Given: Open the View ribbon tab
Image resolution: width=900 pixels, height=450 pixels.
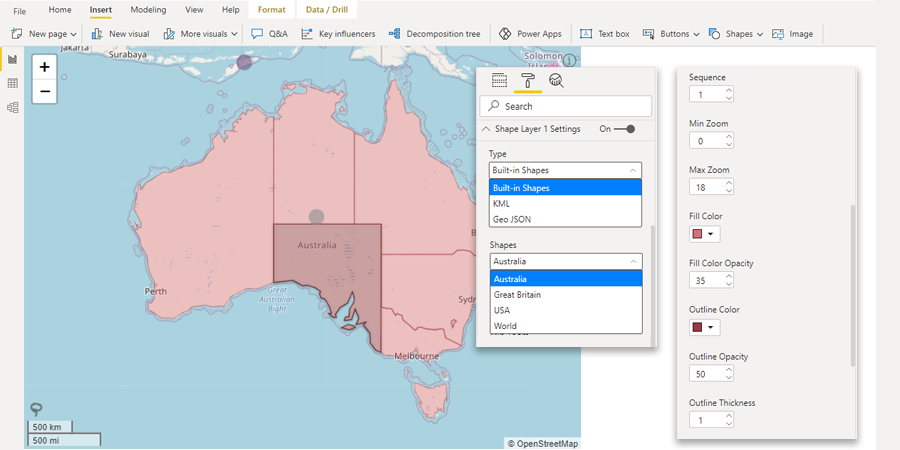Looking at the screenshot, I should tap(194, 10).
